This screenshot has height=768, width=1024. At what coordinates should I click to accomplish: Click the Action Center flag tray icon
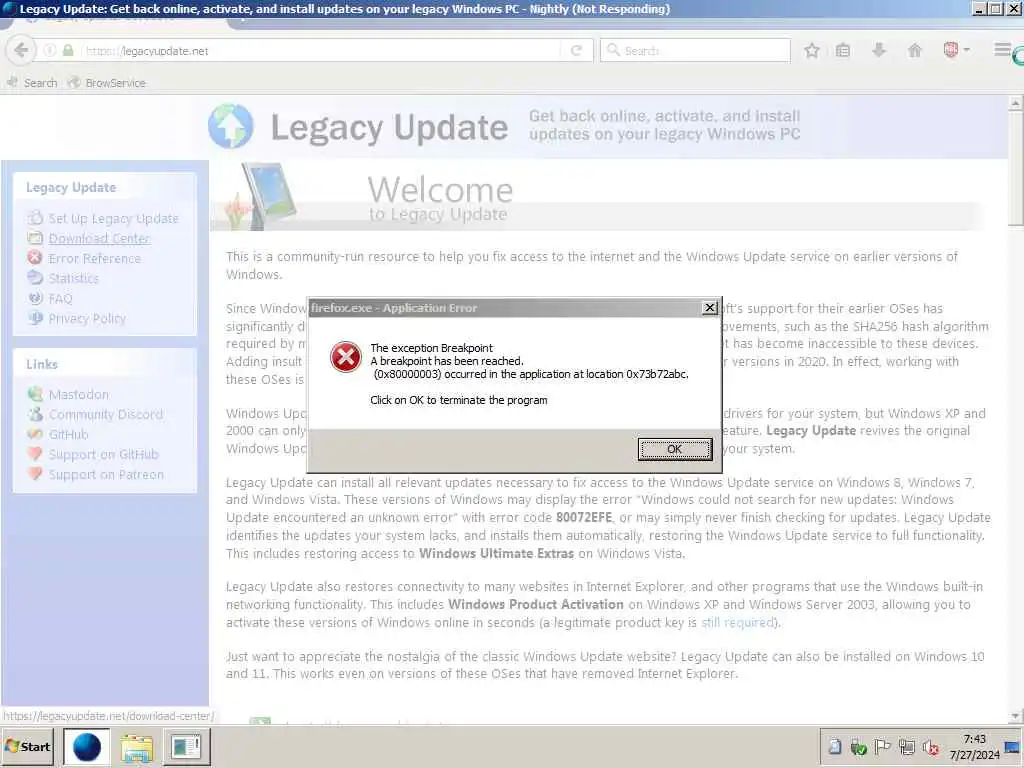click(882, 747)
